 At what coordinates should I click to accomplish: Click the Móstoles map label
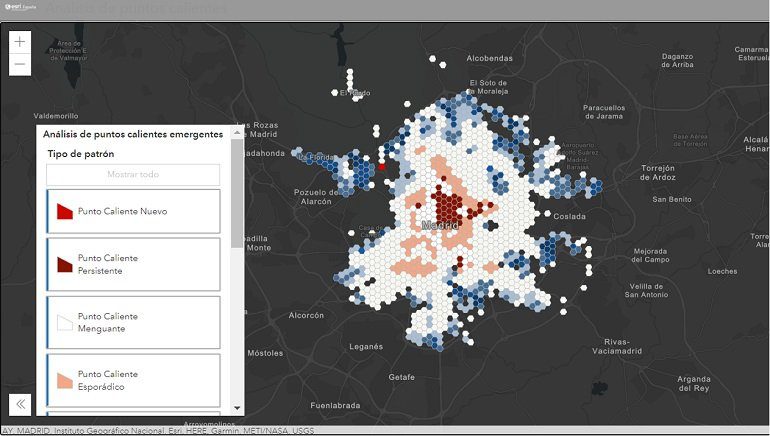[x=265, y=353]
